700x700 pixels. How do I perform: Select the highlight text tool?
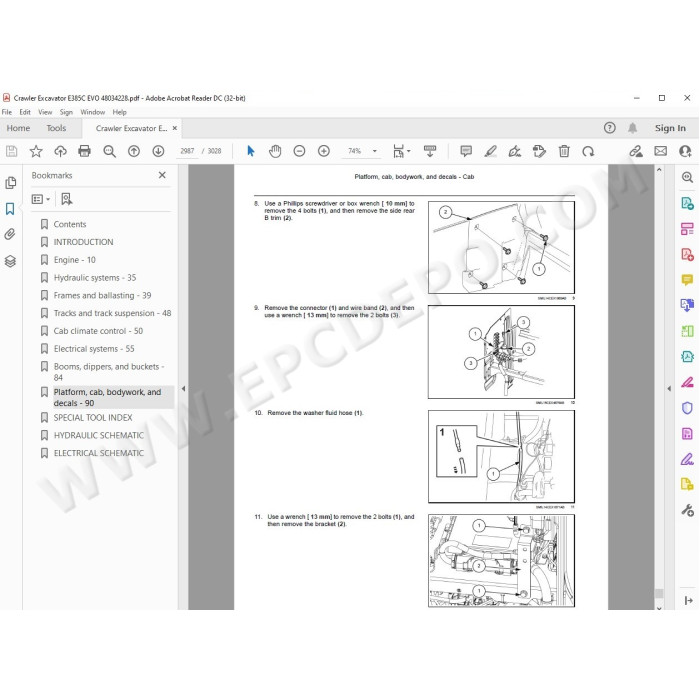click(x=491, y=151)
